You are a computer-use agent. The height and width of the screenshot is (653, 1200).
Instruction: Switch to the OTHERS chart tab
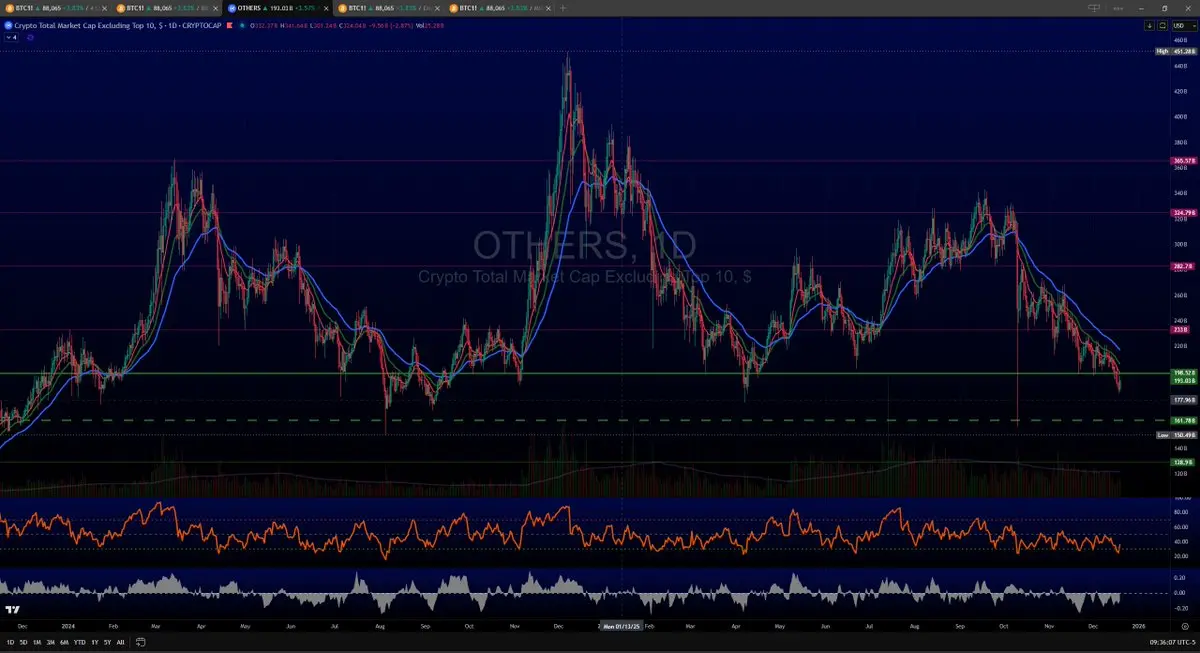278,7
